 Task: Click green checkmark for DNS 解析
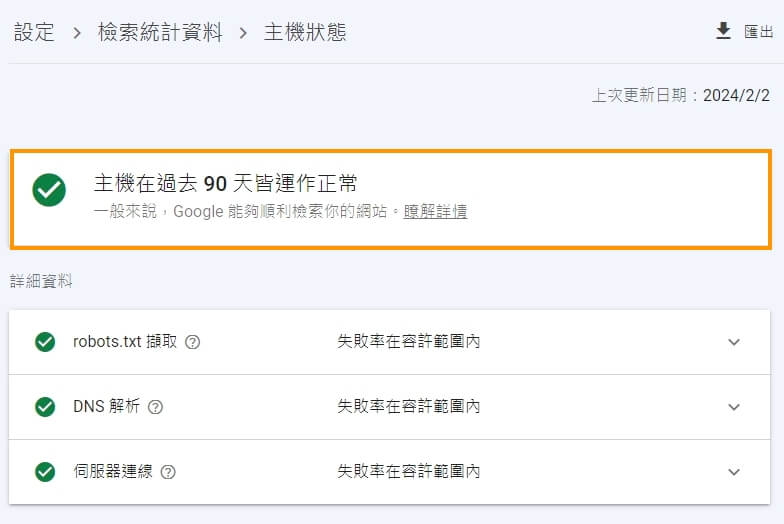45,407
